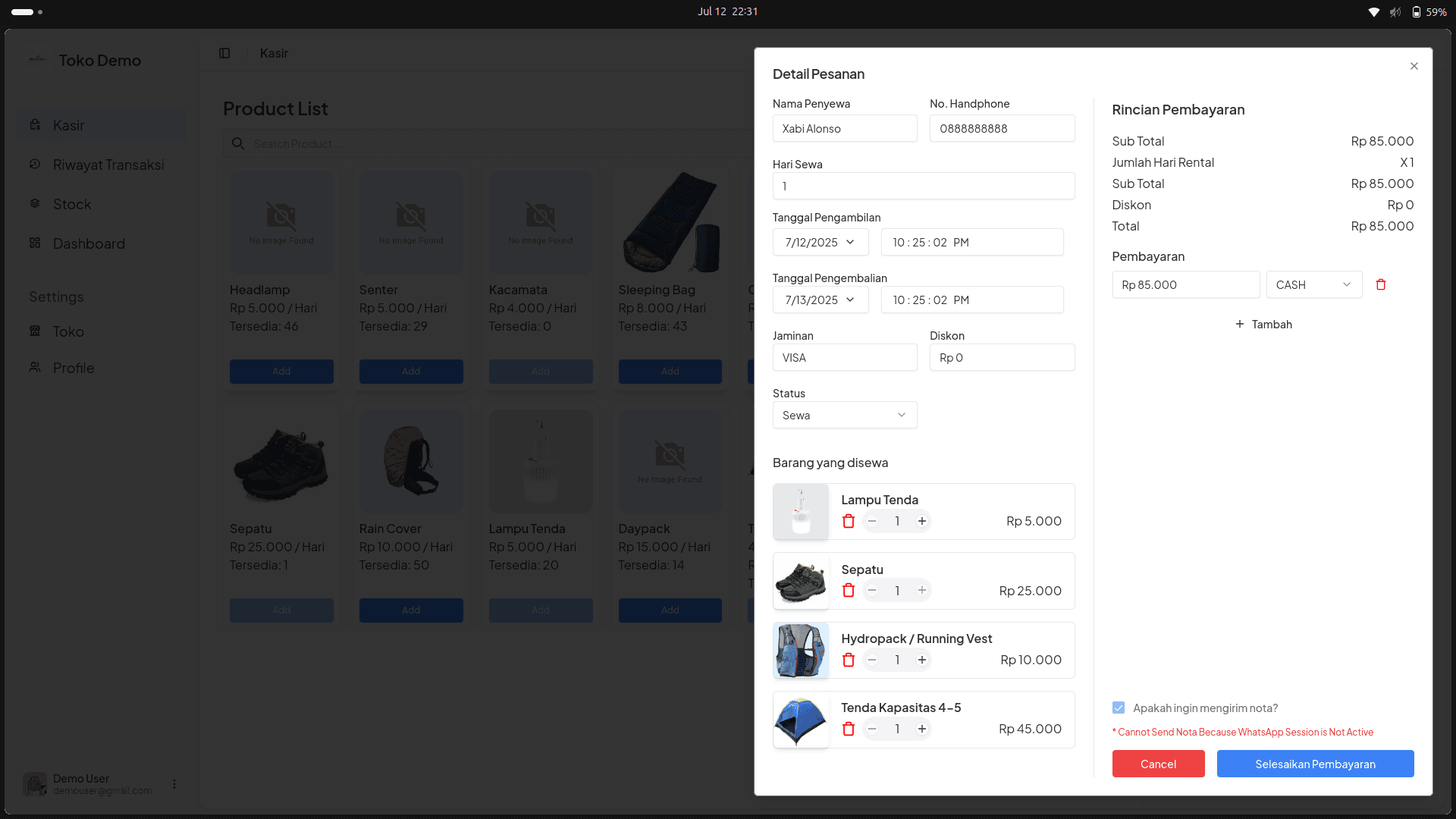1456x819 pixels.
Task: Remove the CASH payment via trash icon
Action: pyautogui.click(x=1381, y=284)
